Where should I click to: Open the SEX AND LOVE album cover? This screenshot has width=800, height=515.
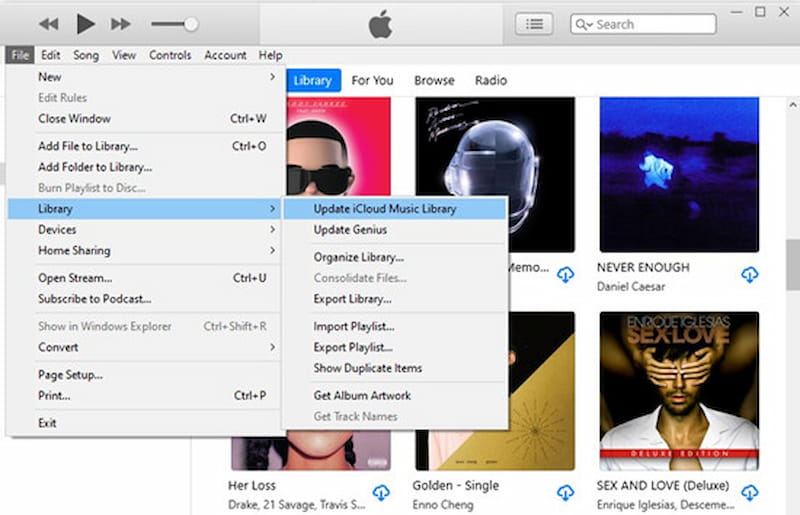(679, 391)
